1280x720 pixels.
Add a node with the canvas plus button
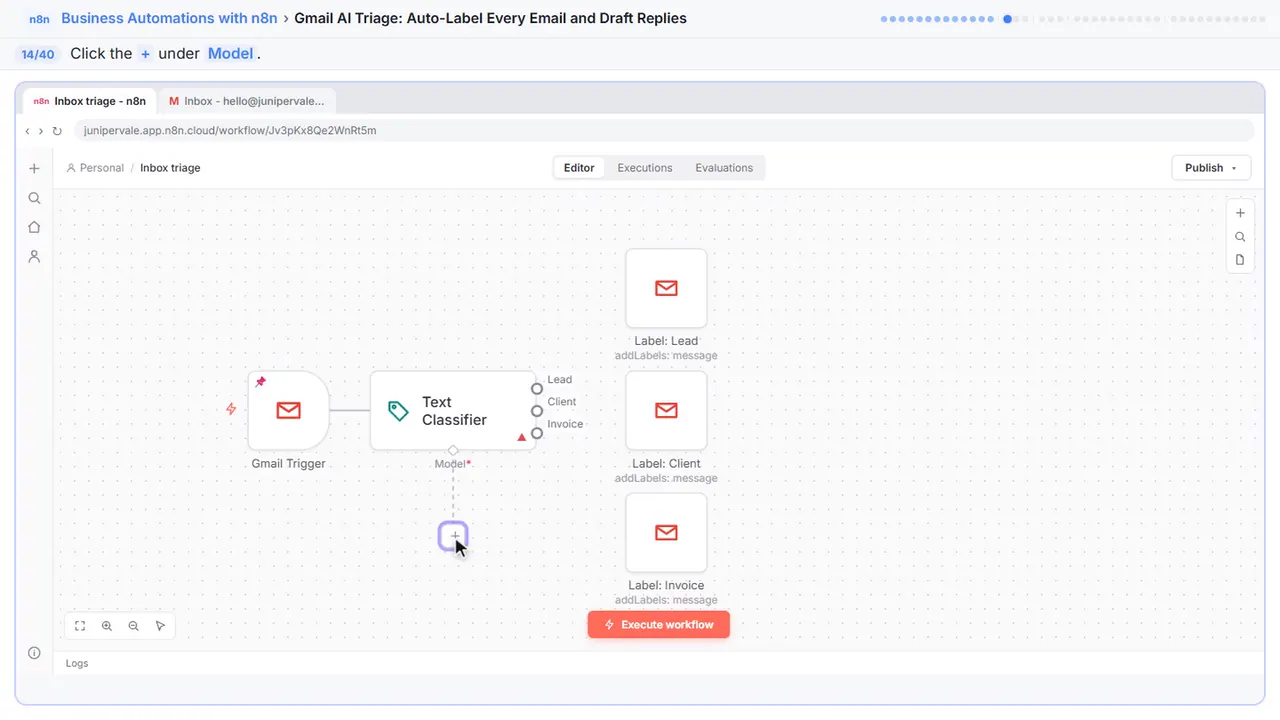pyautogui.click(x=1240, y=213)
